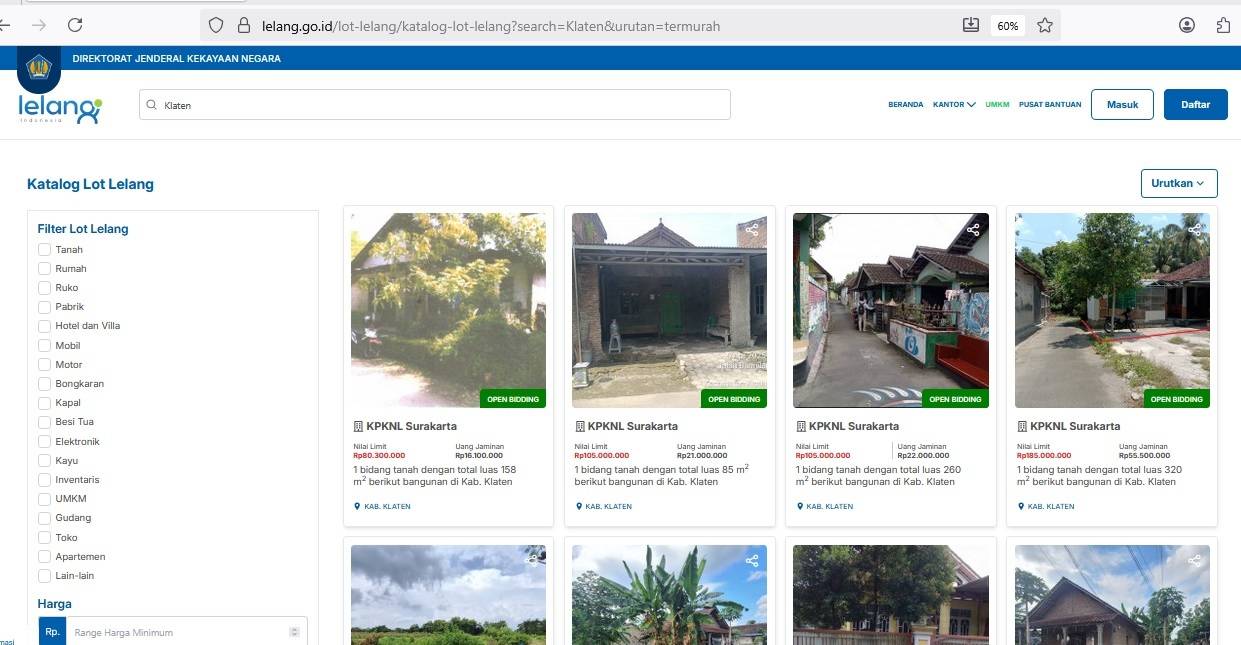Tick the Rumah filter checkbox
1241x645 pixels.
click(44, 269)
